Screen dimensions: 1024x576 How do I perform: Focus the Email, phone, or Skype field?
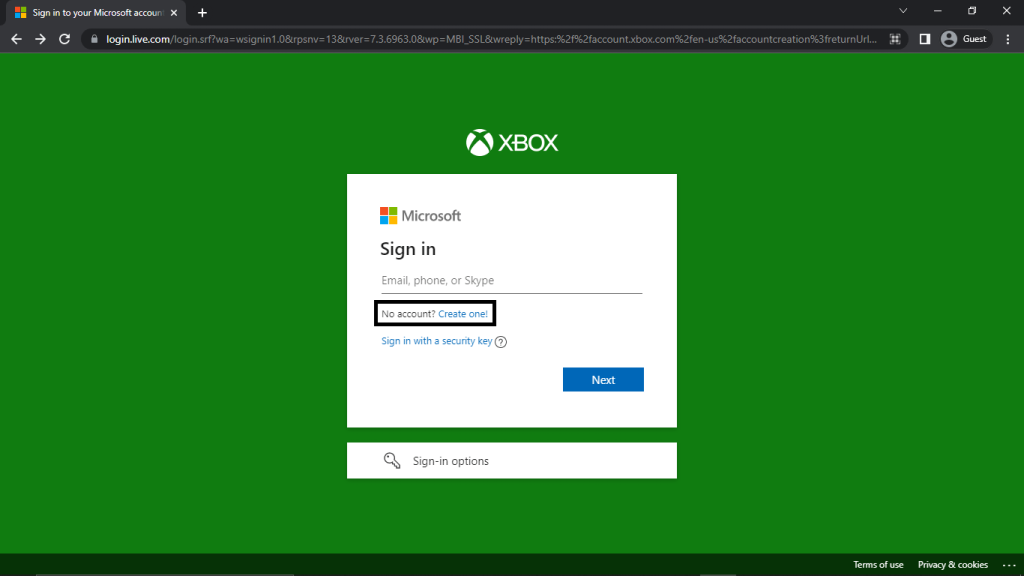(511, 281)
